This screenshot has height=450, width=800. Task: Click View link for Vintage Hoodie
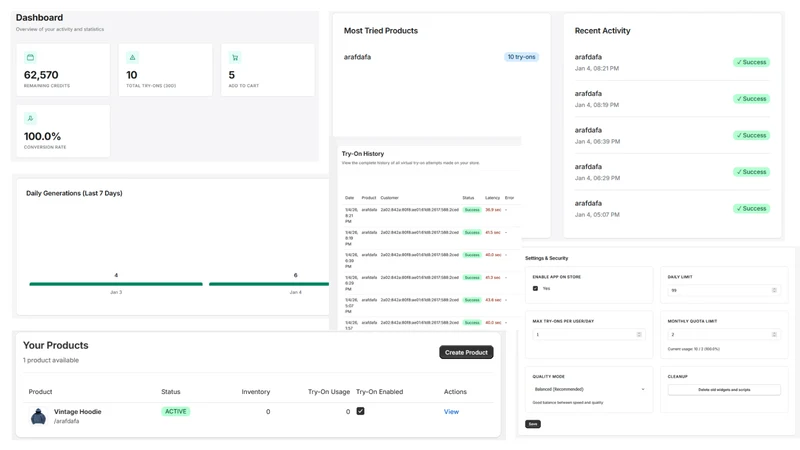[x=451, y=412]
